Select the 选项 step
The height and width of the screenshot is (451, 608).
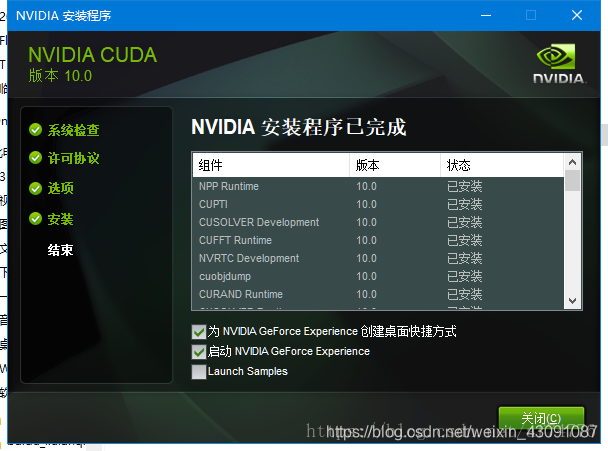click(60, 188)
